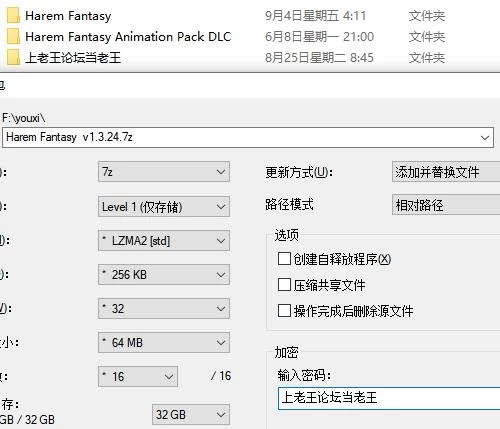Select the 'Harem Fantasy' folder name
This screenshot has height=429, width=500.
click(68, 16)
